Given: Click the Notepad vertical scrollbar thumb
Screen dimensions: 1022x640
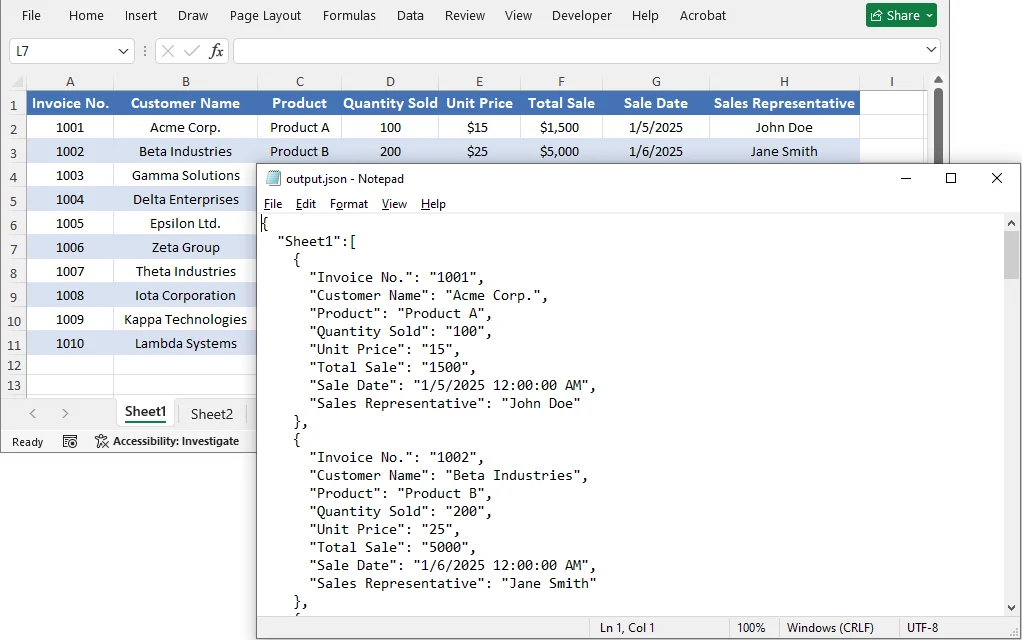Looking at the screenshot, I should tap(1011, 254).
